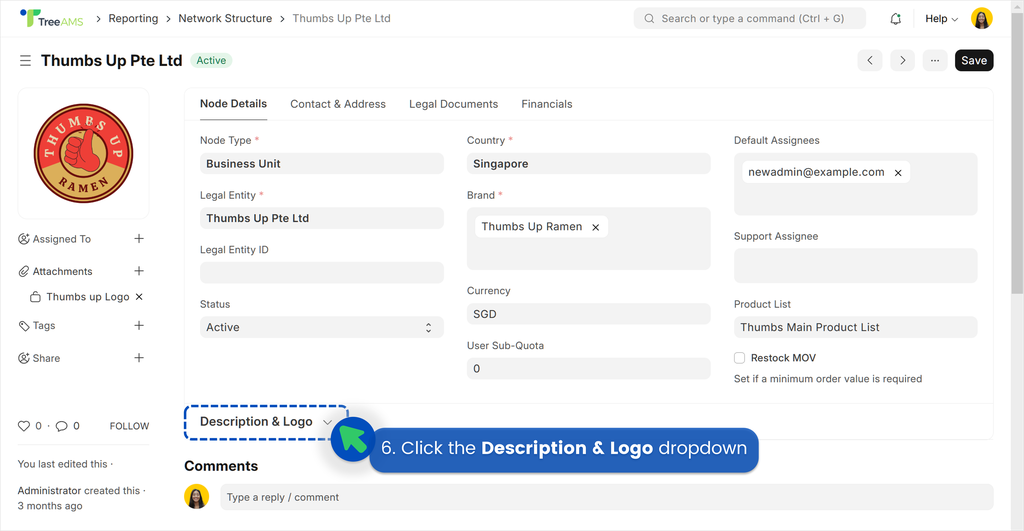
Task: Click the Active status badge
Action: (211, 60)
